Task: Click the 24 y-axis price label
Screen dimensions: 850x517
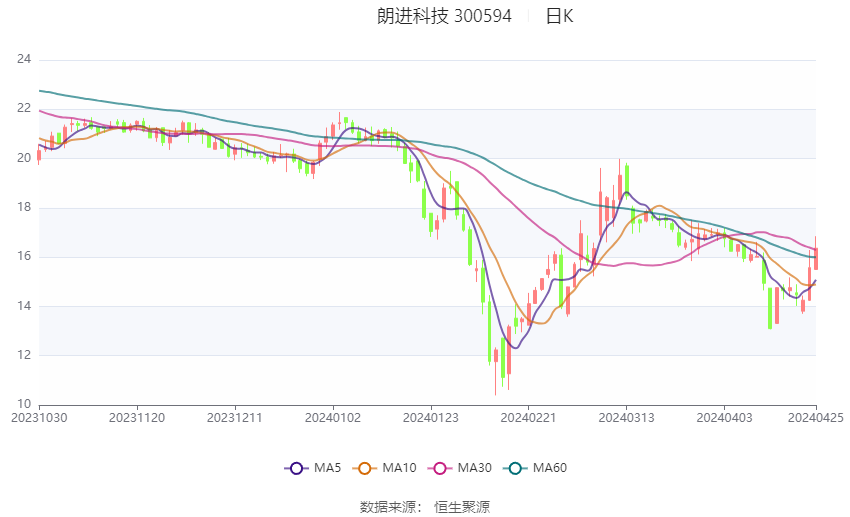Action: [24, 59]
